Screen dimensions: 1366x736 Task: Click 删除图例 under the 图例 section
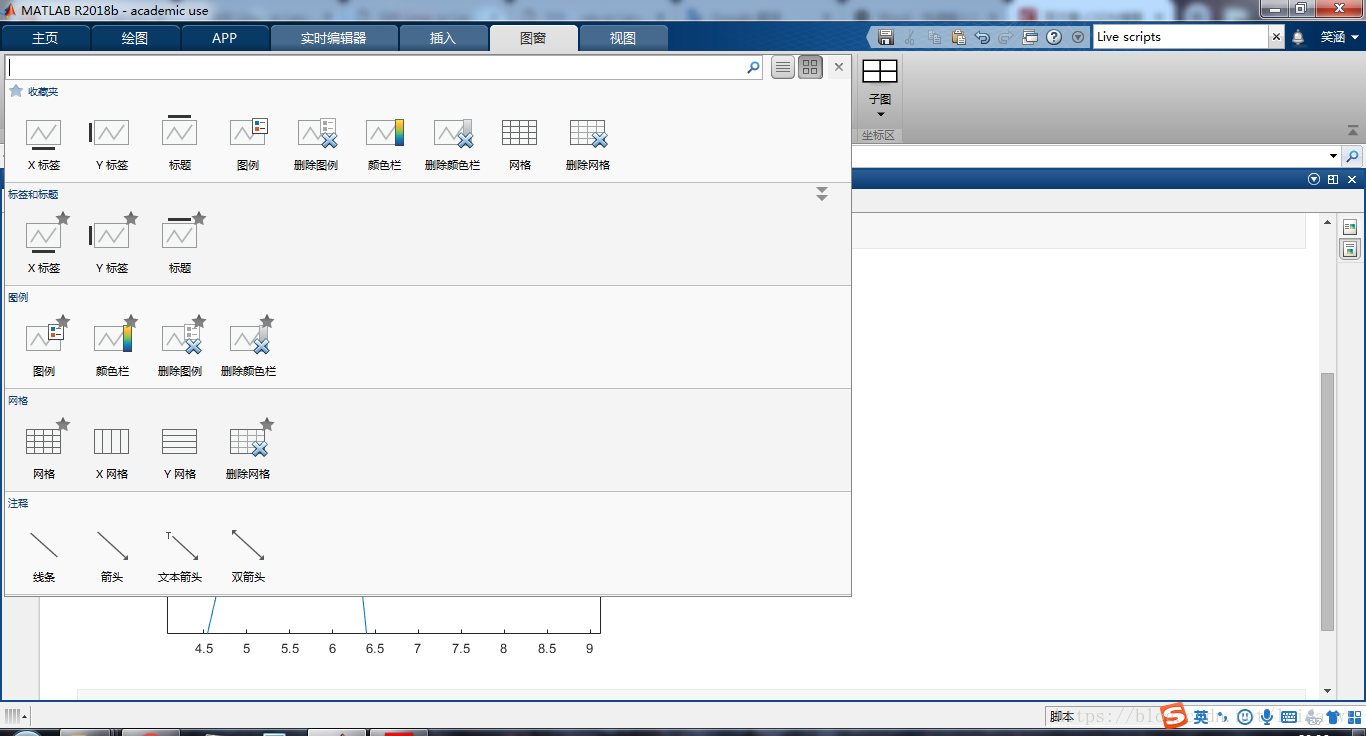pyautogui.click(x=180, y=350)
